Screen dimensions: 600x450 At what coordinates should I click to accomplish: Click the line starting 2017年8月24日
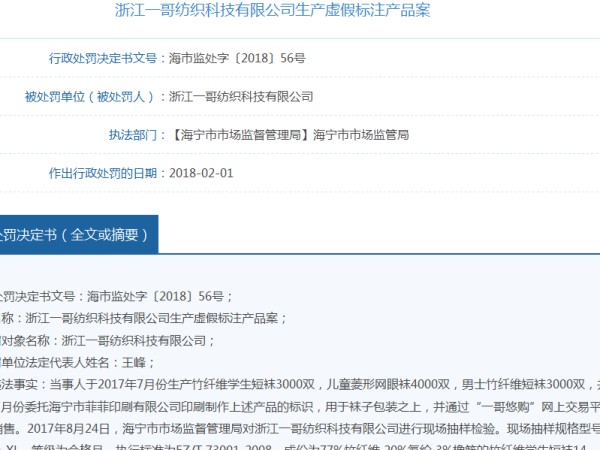(300, 429)
